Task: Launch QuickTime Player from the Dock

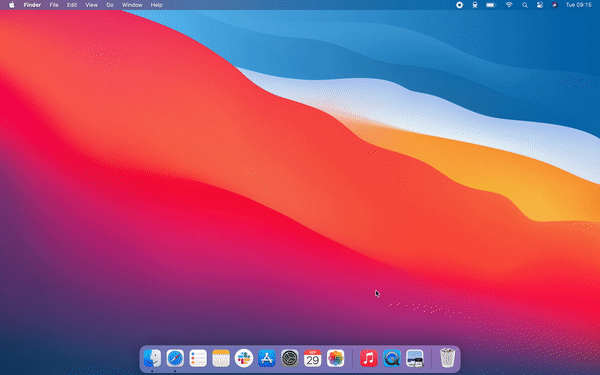Action: click(392, 359)
